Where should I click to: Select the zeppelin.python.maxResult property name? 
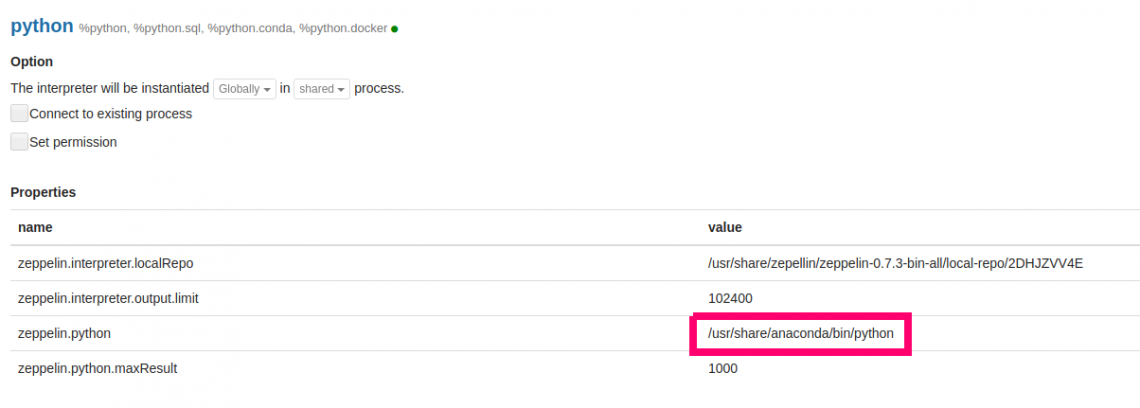pyautogui.click(x=98, y=368)
